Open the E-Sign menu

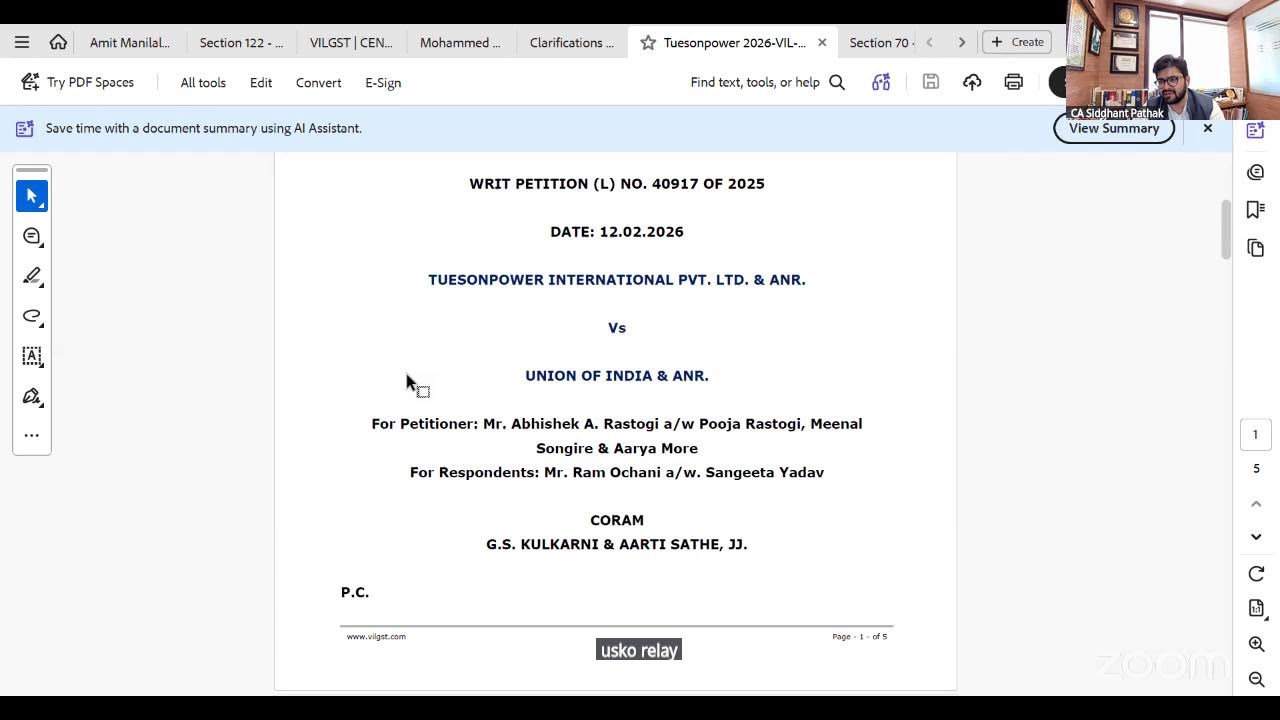(383, 83)
